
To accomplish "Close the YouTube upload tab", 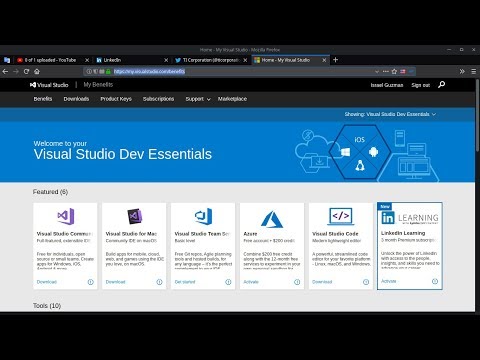I will [87, 60].
